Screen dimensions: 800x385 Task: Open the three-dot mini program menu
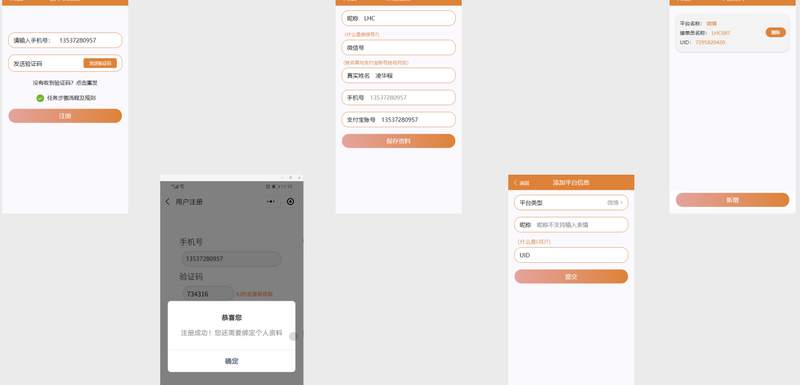click(270, 202)
